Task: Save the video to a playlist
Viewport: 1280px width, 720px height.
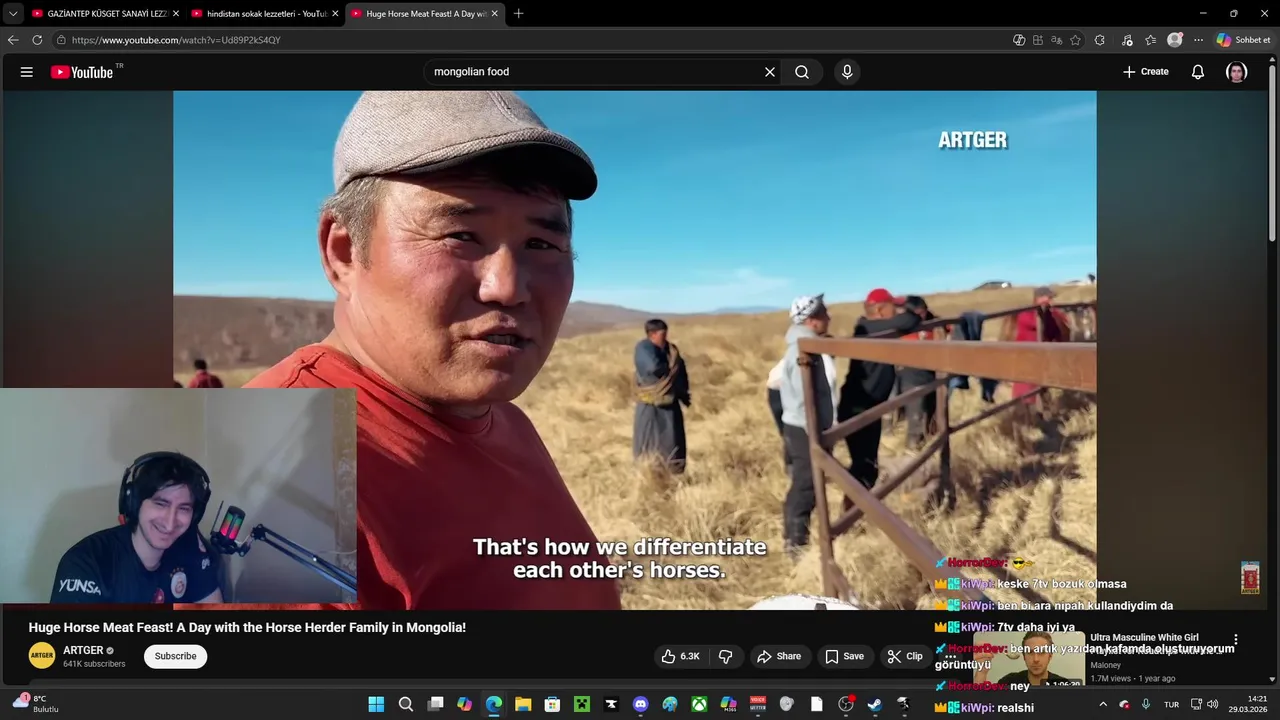Action: pos(844,656)
